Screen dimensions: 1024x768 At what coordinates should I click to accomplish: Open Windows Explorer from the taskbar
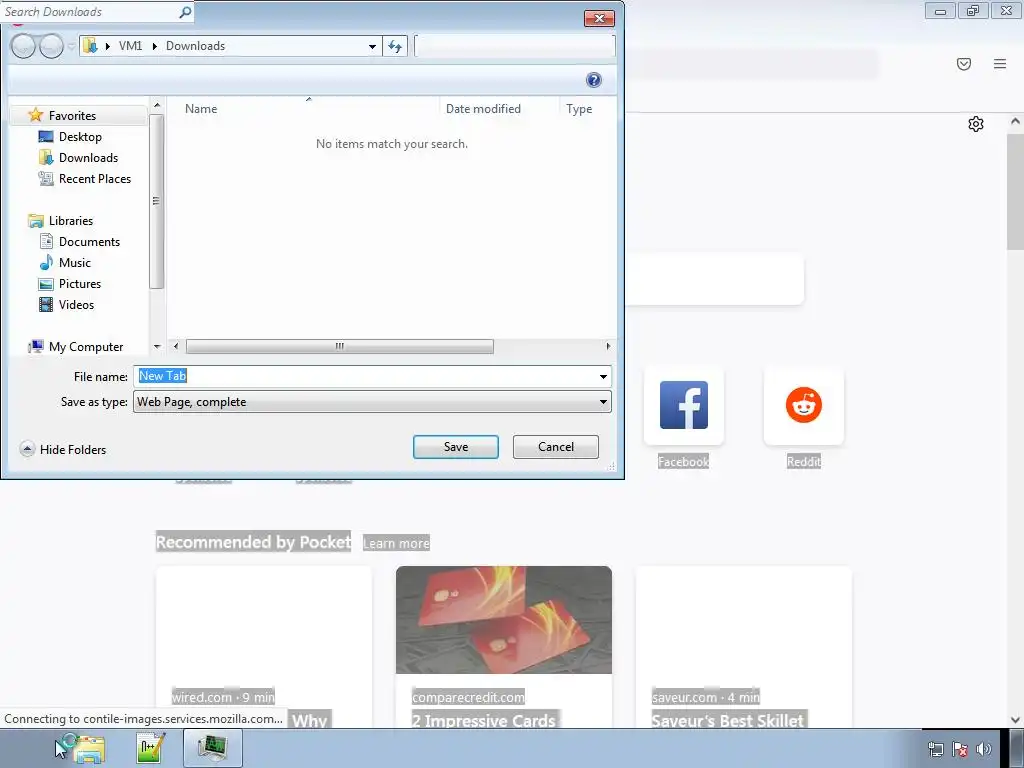88,748
